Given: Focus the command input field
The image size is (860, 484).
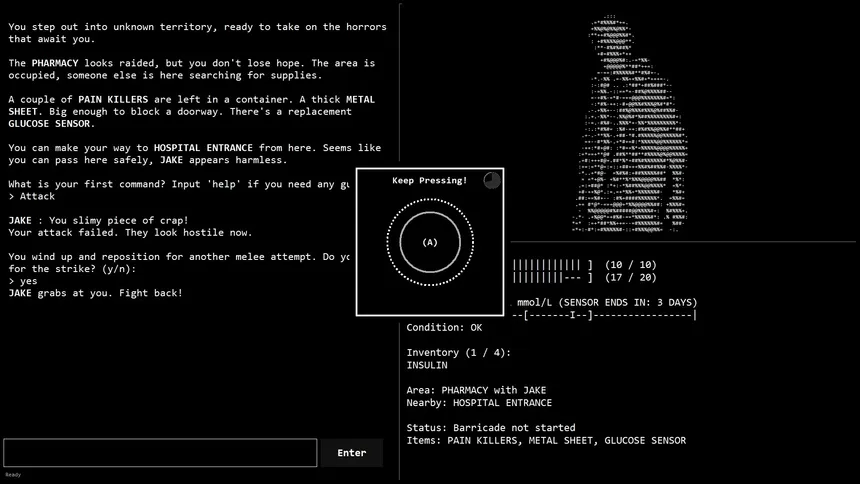Looking at the screenshot, I should (x=160, y=453).
